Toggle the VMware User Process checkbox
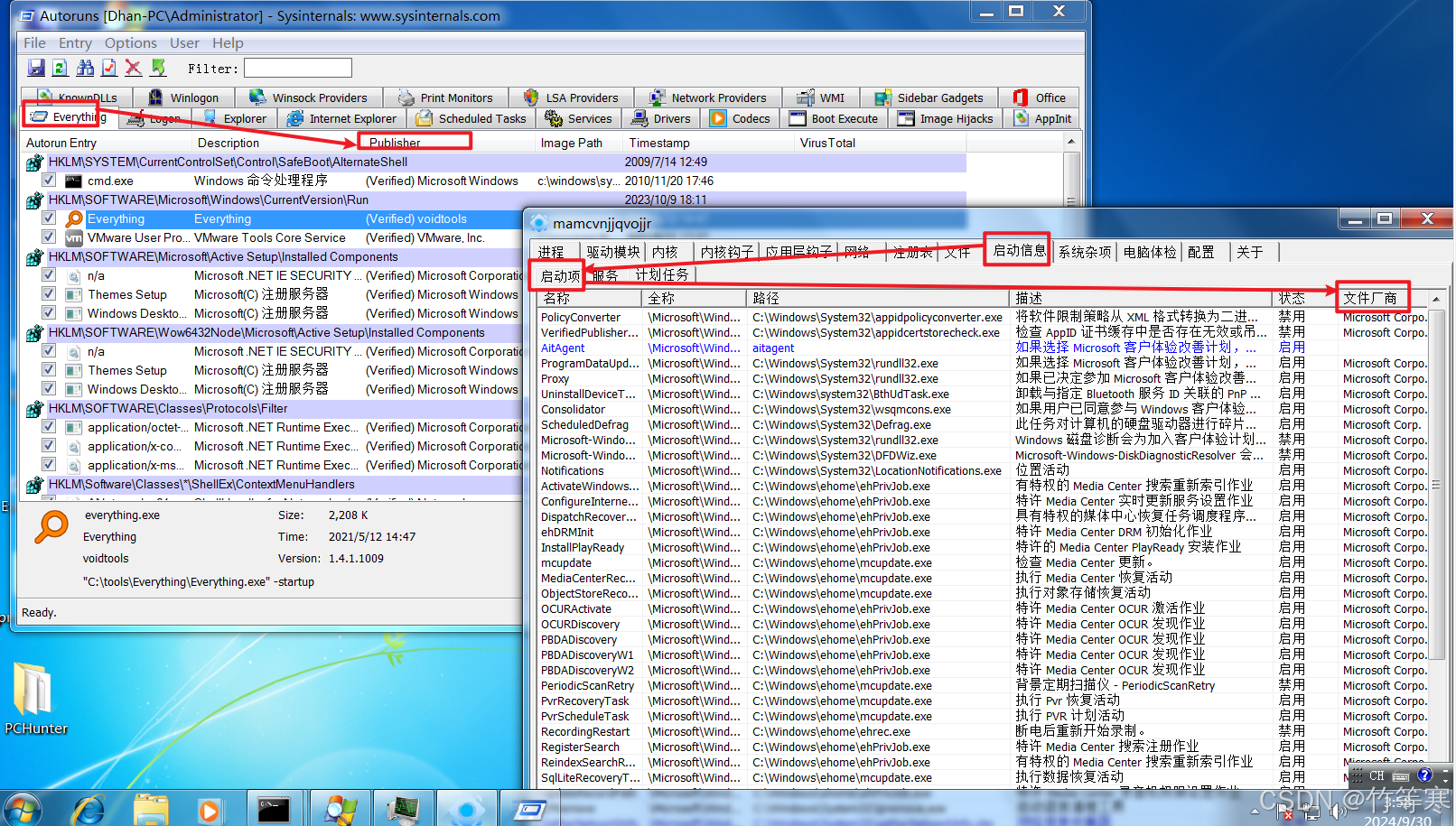 [49, 237]
